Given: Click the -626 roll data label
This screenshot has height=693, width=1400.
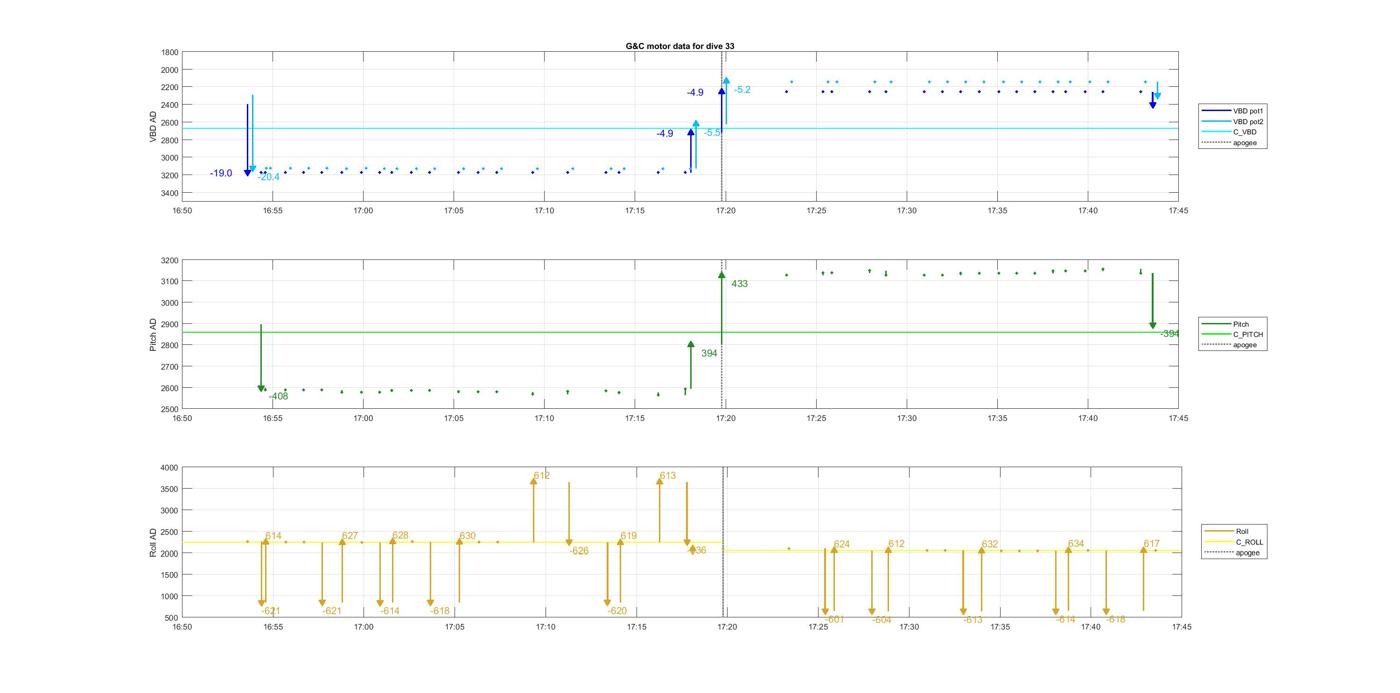Looking at the screenshot, I should coord(579,551).
